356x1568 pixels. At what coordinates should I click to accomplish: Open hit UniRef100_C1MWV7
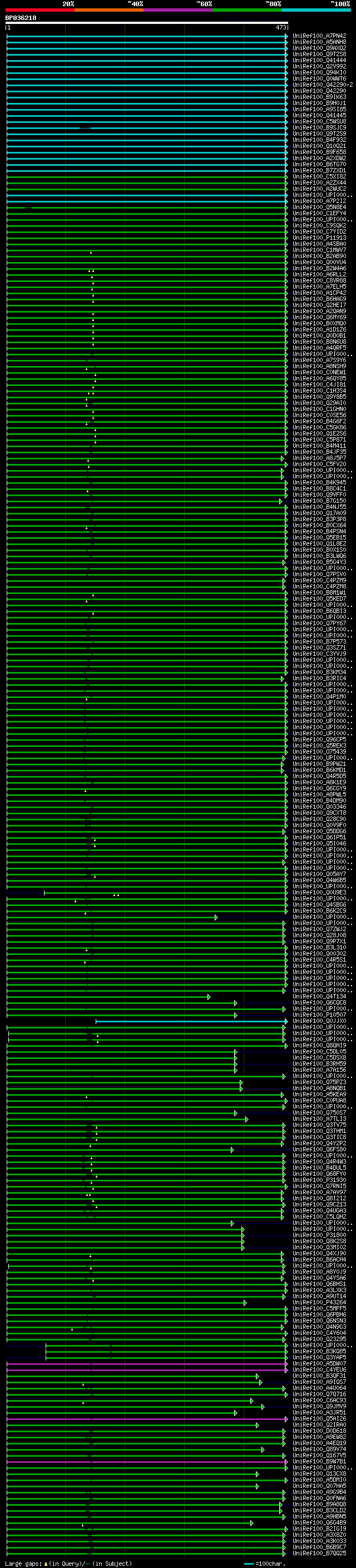click(319, 250)
